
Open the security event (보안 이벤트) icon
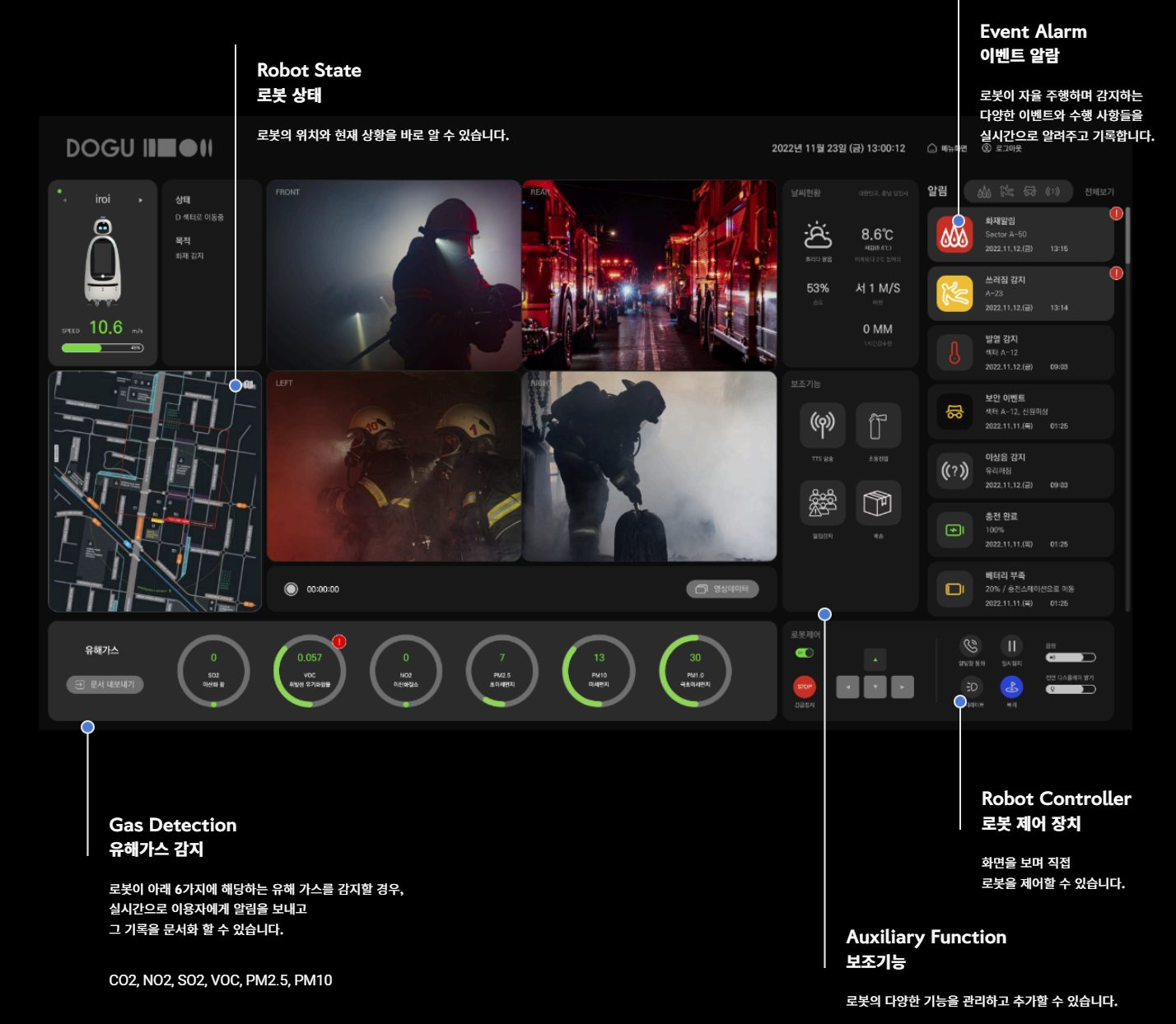954,412
